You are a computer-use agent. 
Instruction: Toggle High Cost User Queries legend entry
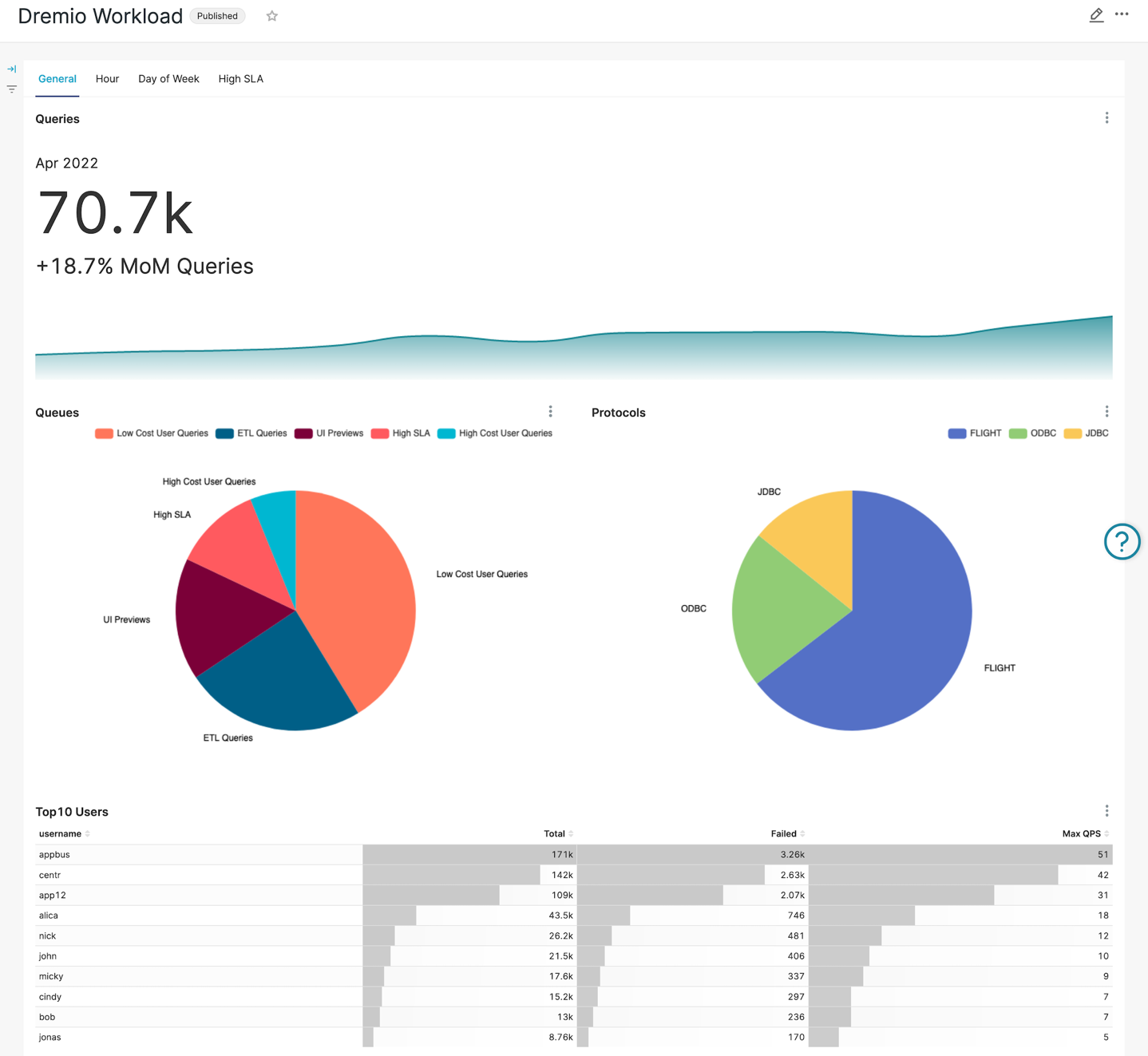(x=495, y=433)
